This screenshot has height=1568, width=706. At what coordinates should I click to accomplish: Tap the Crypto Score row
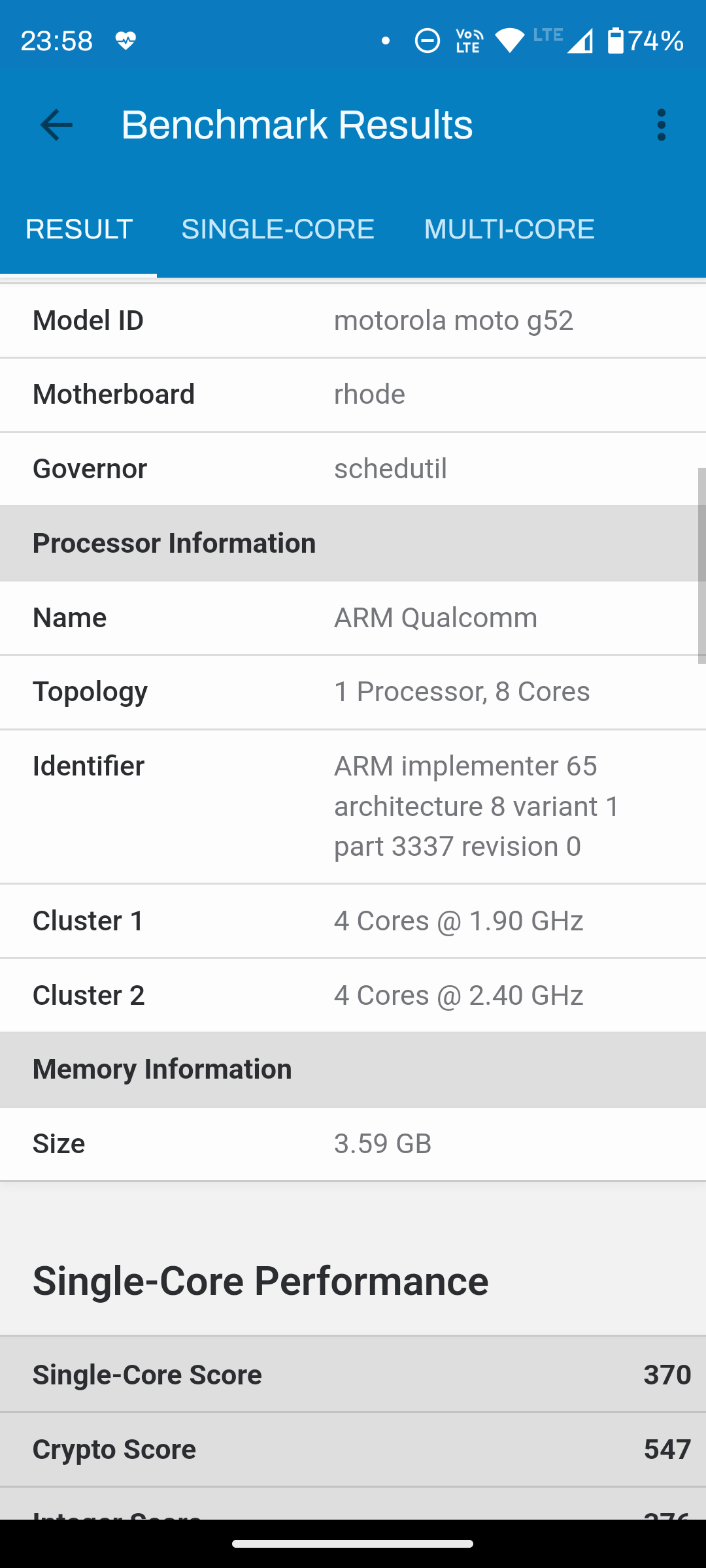[353, 1449]
